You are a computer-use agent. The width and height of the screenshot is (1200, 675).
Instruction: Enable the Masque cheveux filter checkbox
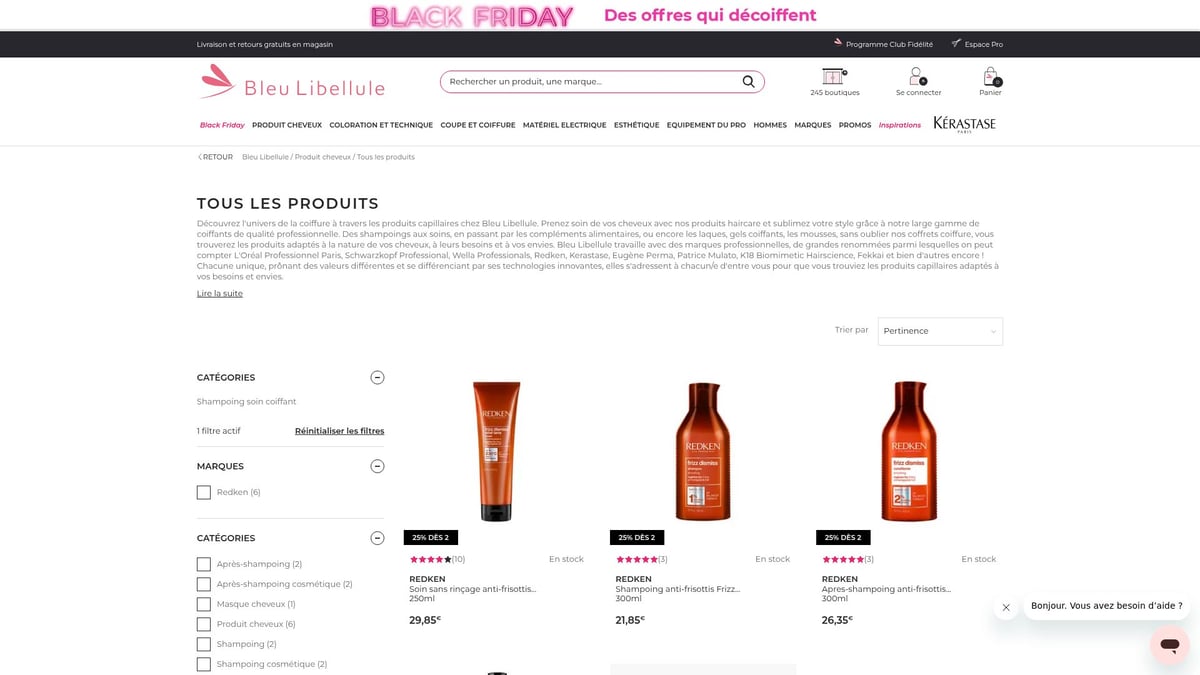[x=204, y=604]
